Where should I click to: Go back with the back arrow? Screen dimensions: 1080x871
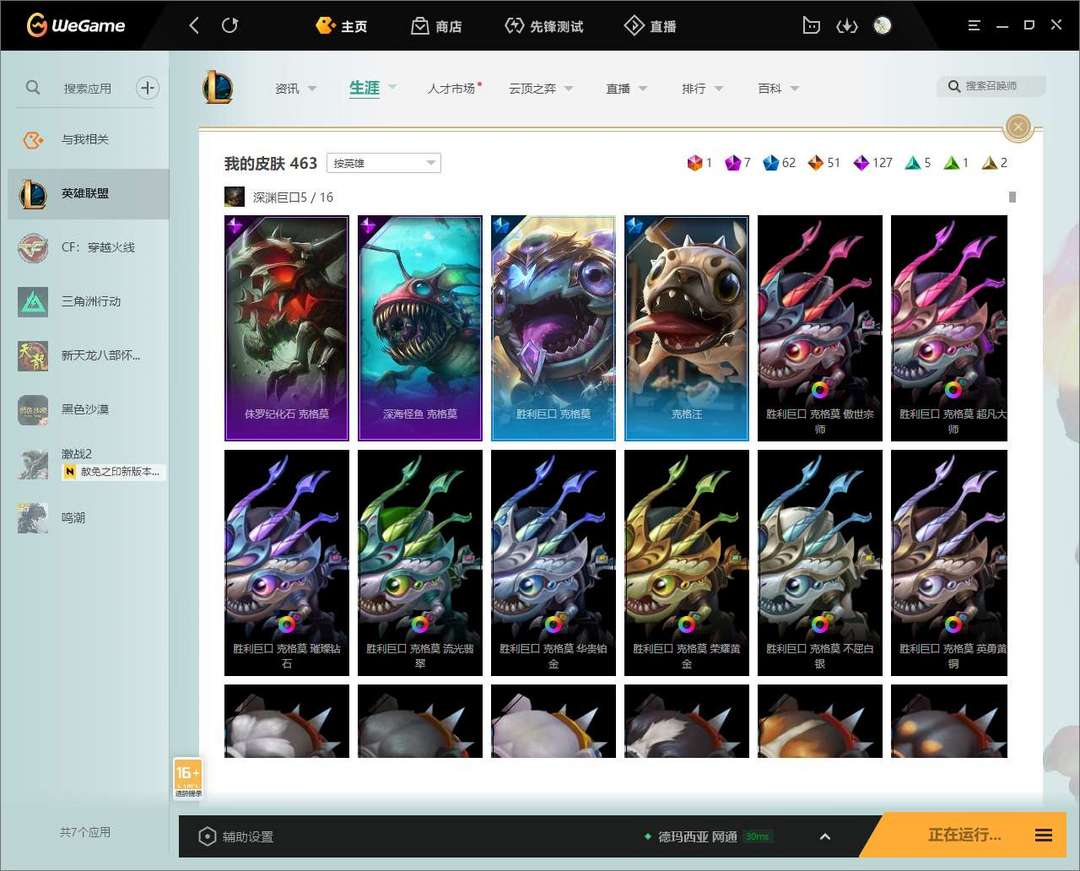coord(194,26)
